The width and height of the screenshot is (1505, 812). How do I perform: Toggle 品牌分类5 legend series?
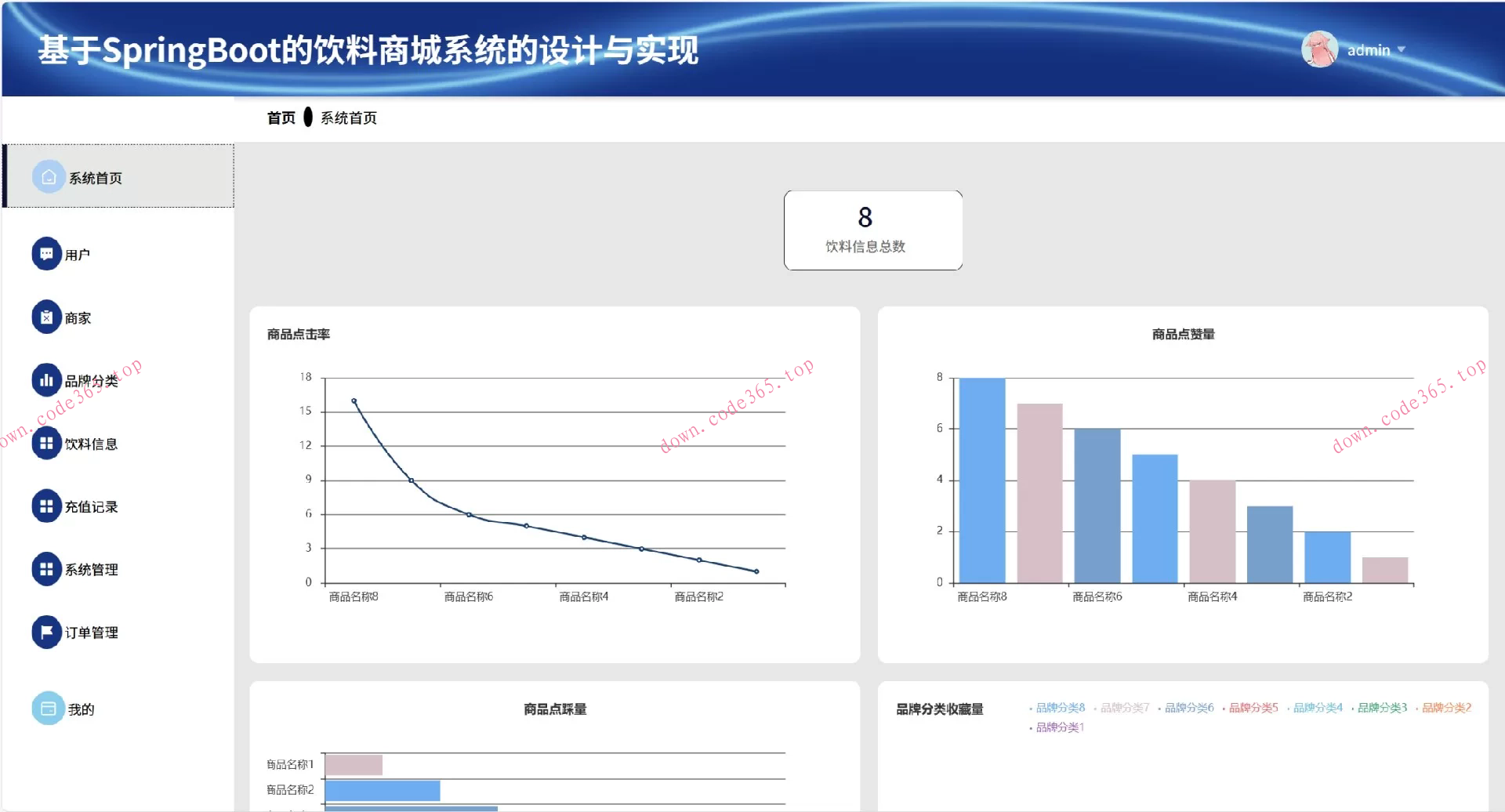(x=1253, y=708)
